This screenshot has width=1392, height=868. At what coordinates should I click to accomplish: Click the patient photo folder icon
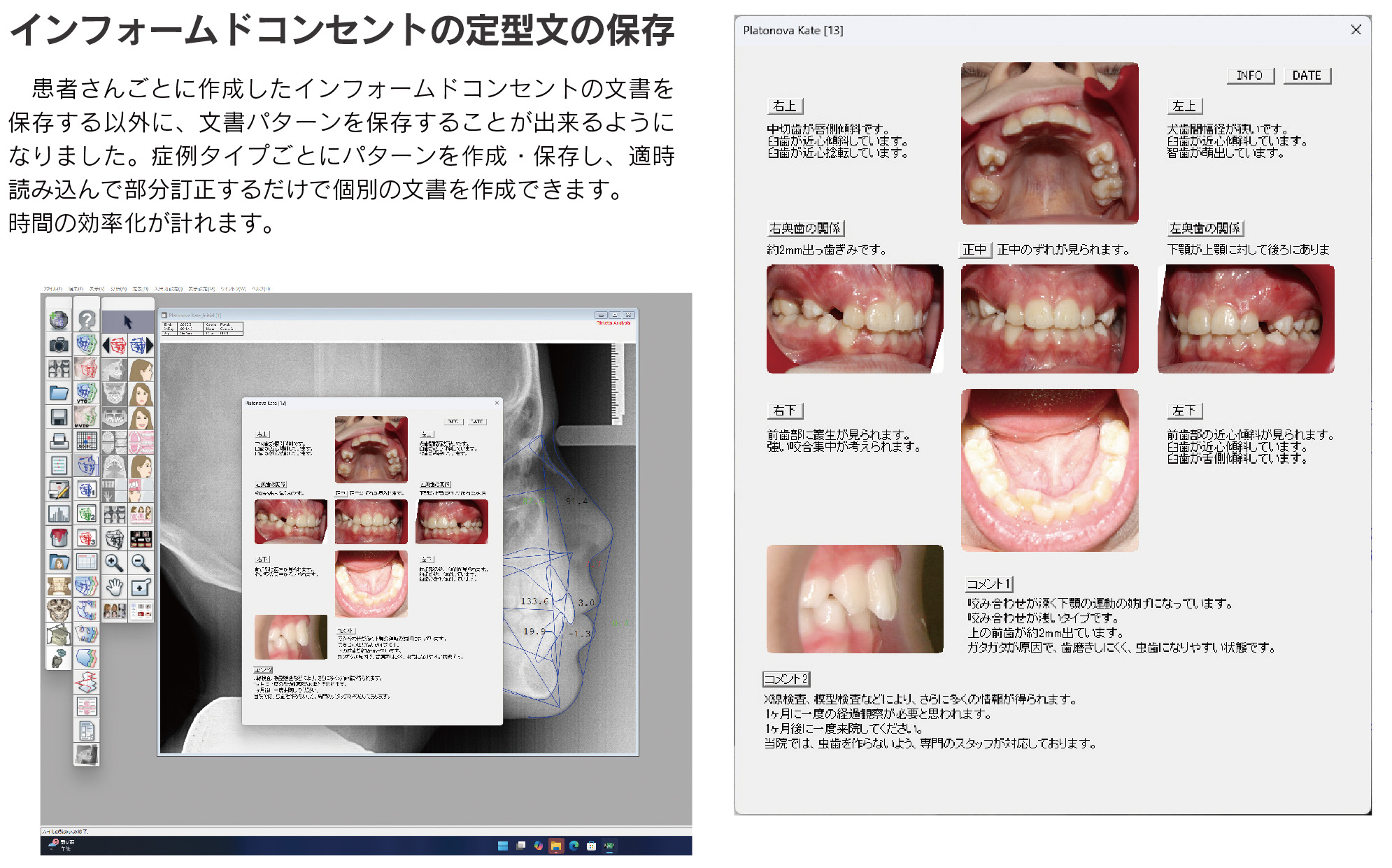[59, 562]
